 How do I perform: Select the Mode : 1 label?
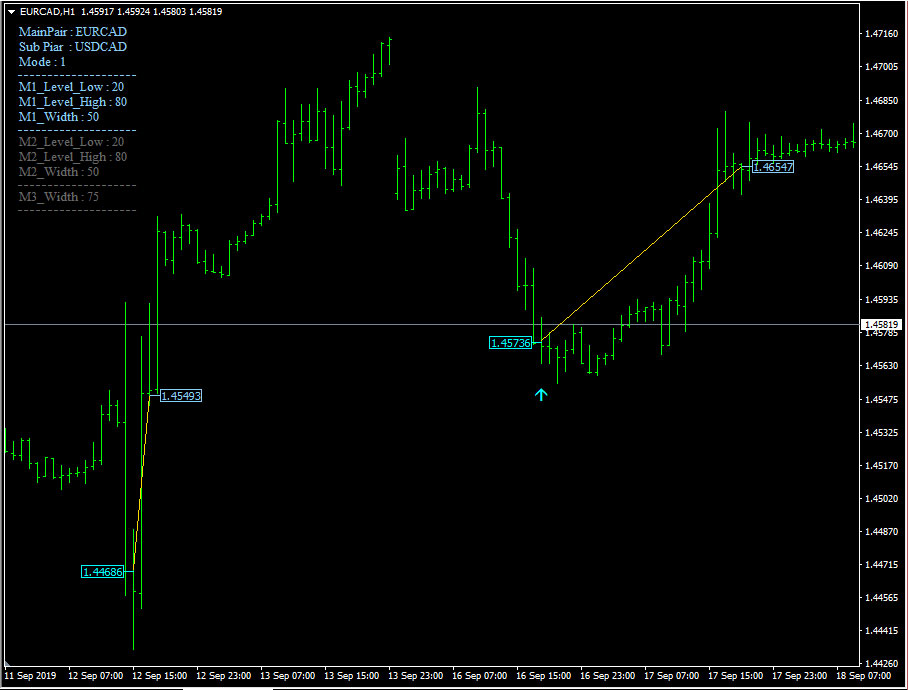click(42, 62)
